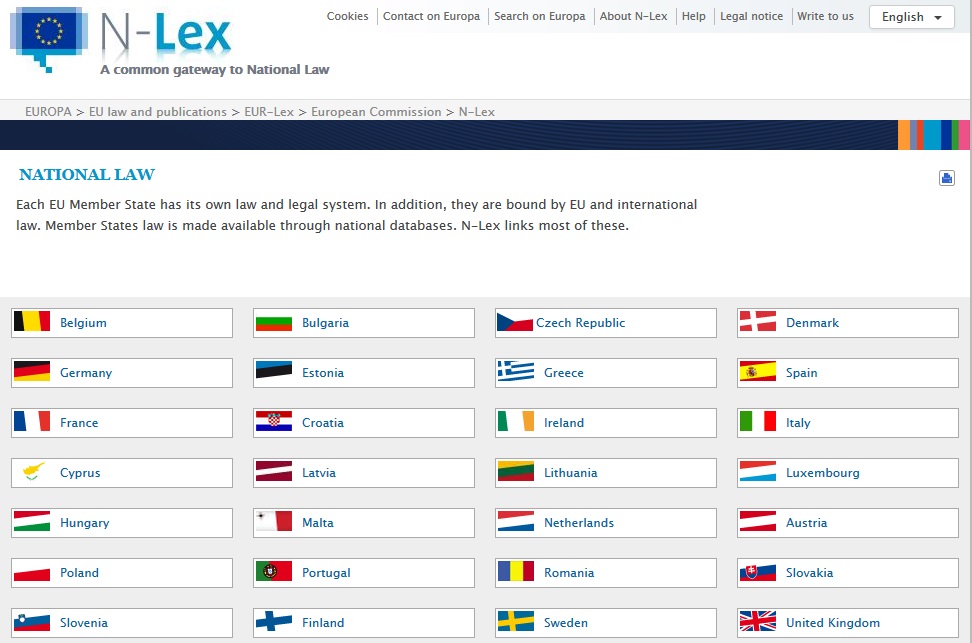Click the Poland flag icon

(32, 572)
